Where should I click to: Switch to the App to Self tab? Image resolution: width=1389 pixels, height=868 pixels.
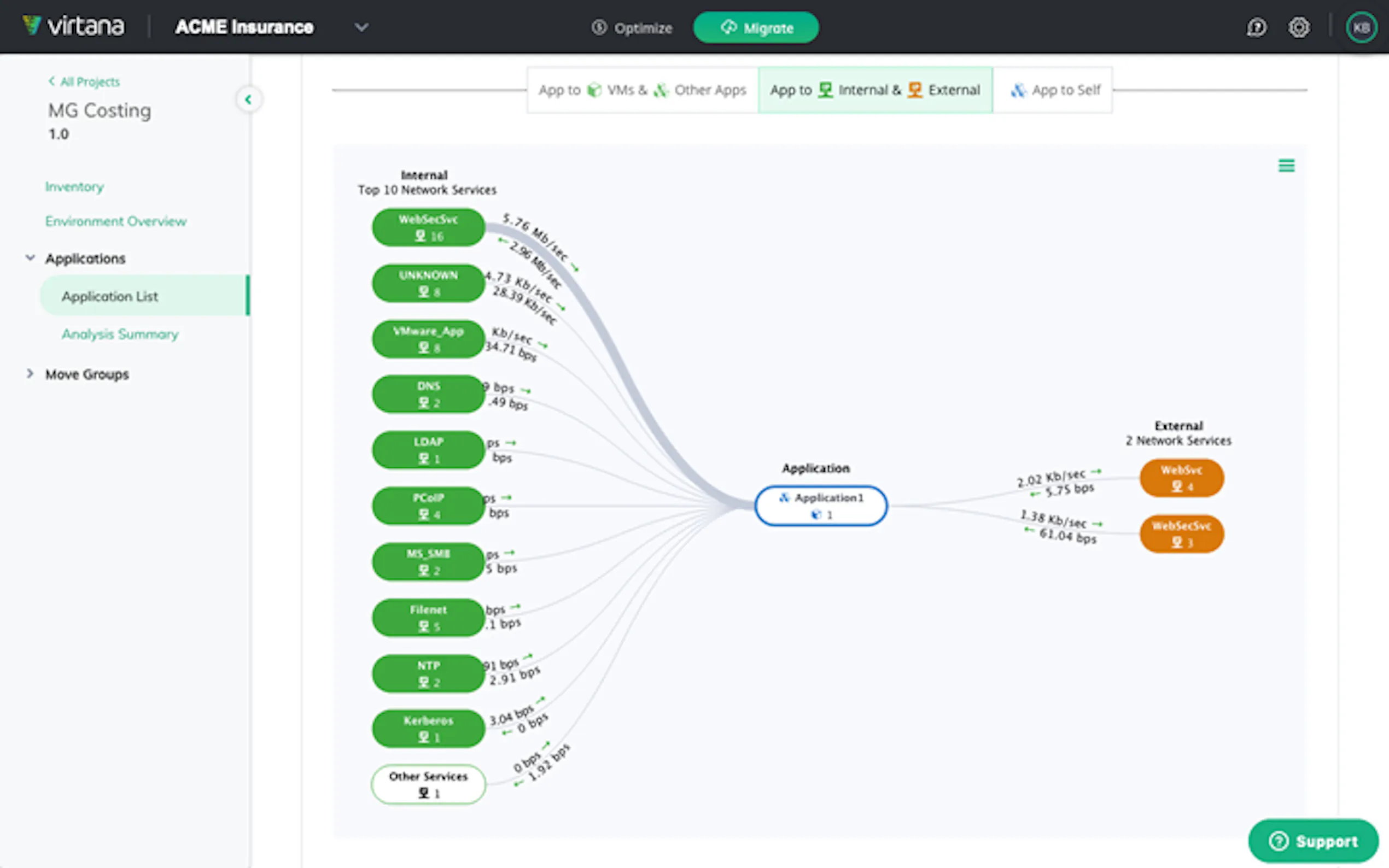pos(1055,90)
